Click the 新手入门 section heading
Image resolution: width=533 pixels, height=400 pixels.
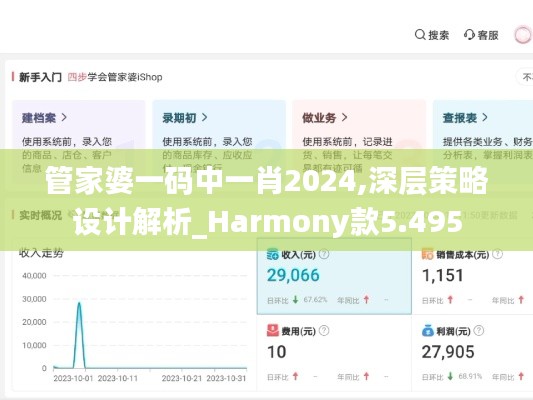pos(40,77)
